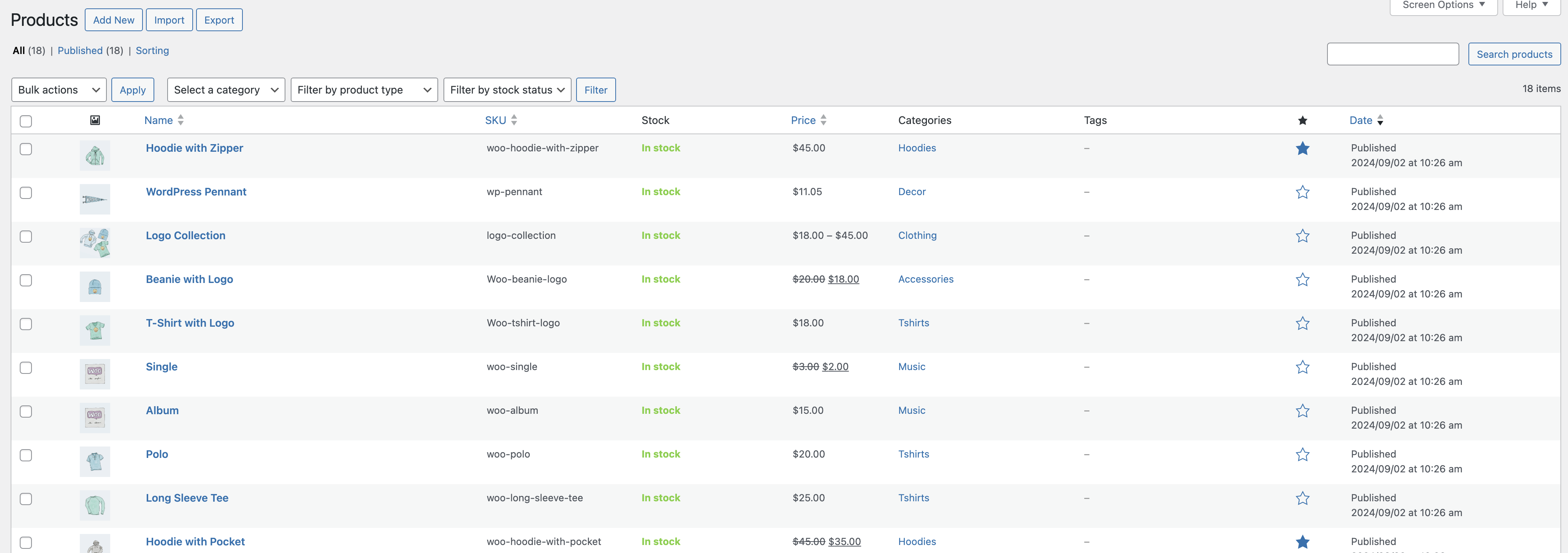Open the Hoodies category for Hoodie with Zipper
The image size is (1568, 553).
coord(917,148)
